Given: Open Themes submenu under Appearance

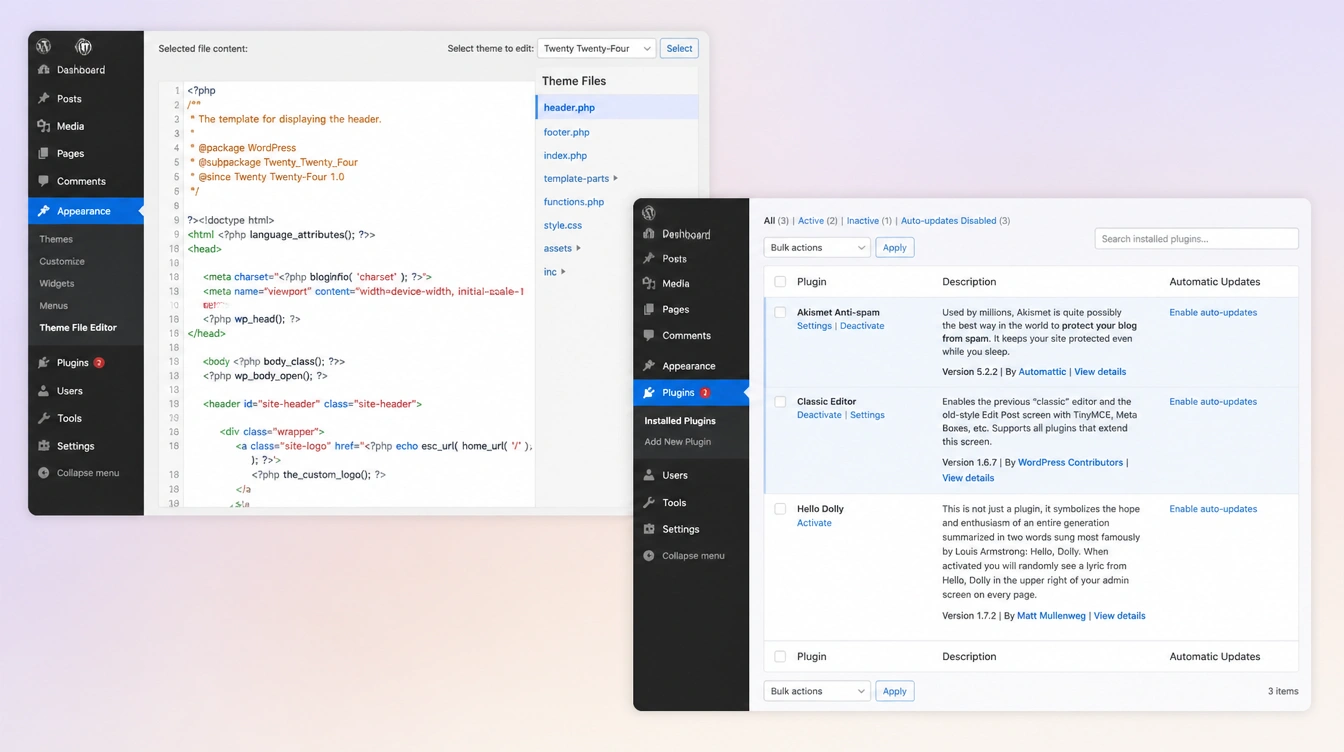Looking at the screenshot, I should [56, 239].
